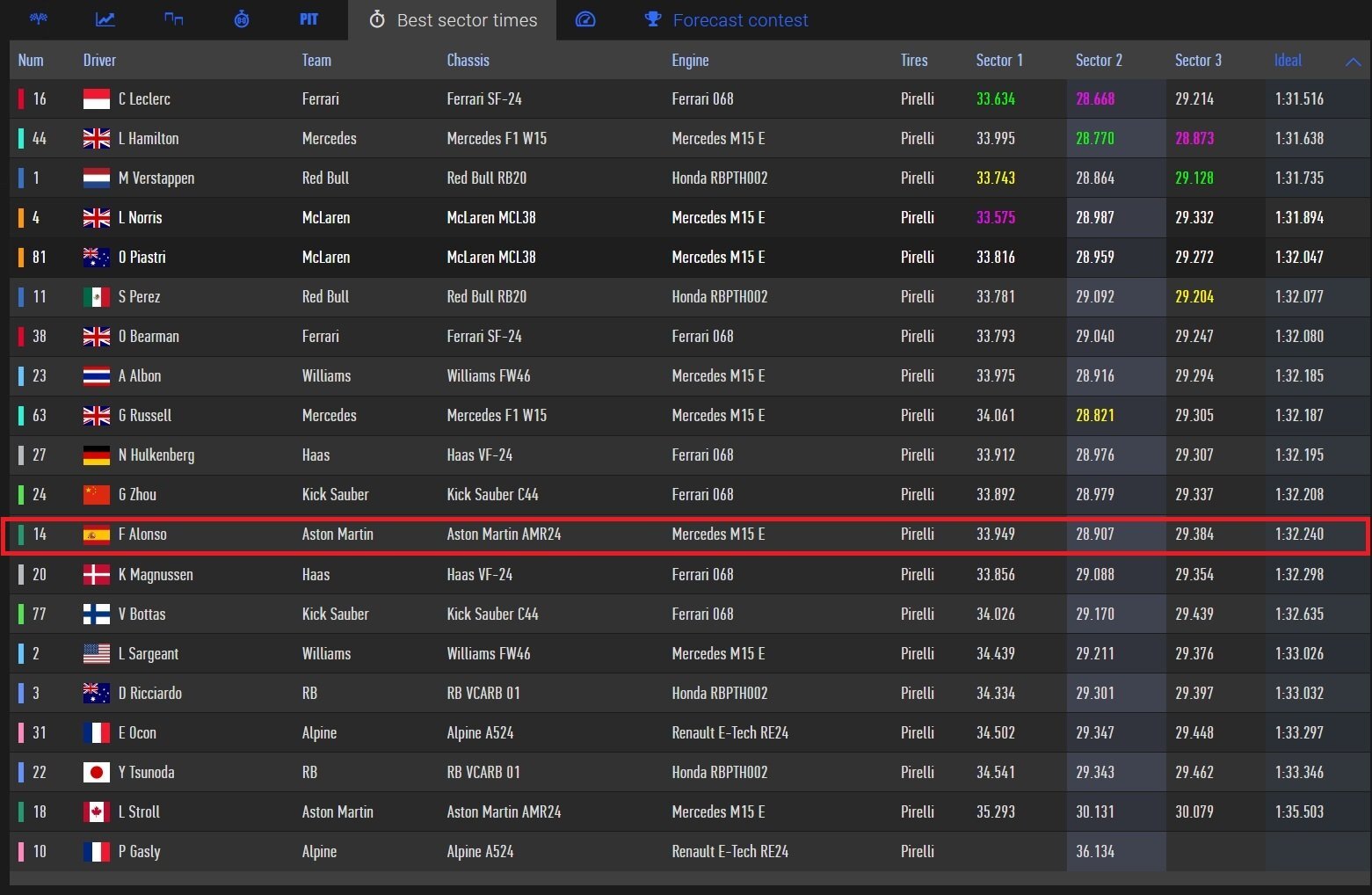This screenshot has height=895, width=1372.
Task: Sort table by Driver column
Action: pos(99,60)
